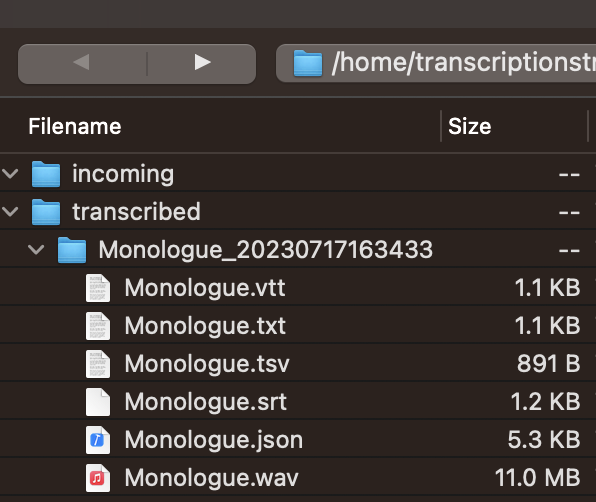Click the back navigation arrow
Screen dimensions: 596x502
82,62
